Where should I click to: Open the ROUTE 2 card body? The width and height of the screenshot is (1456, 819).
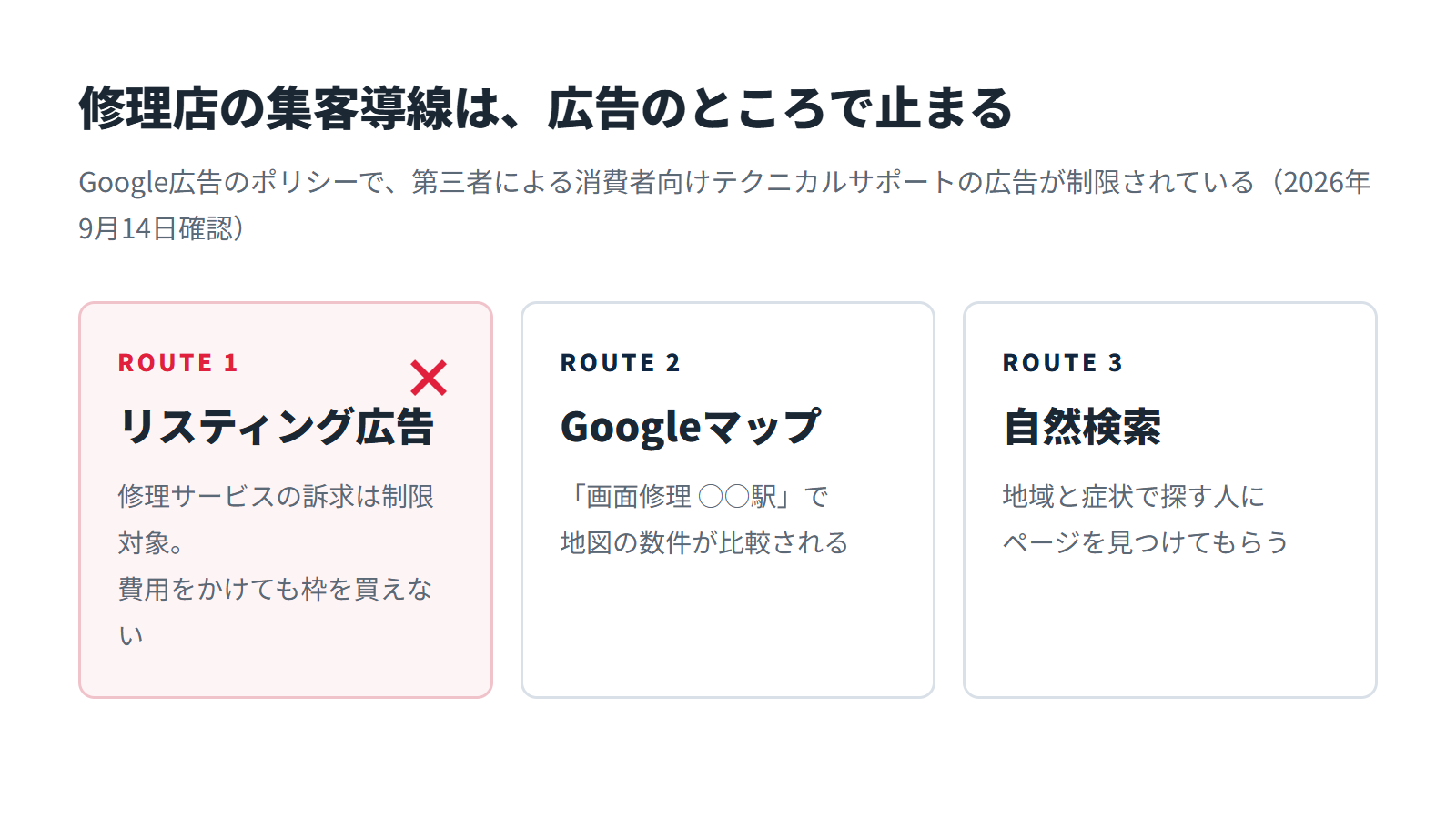(728, 500)
